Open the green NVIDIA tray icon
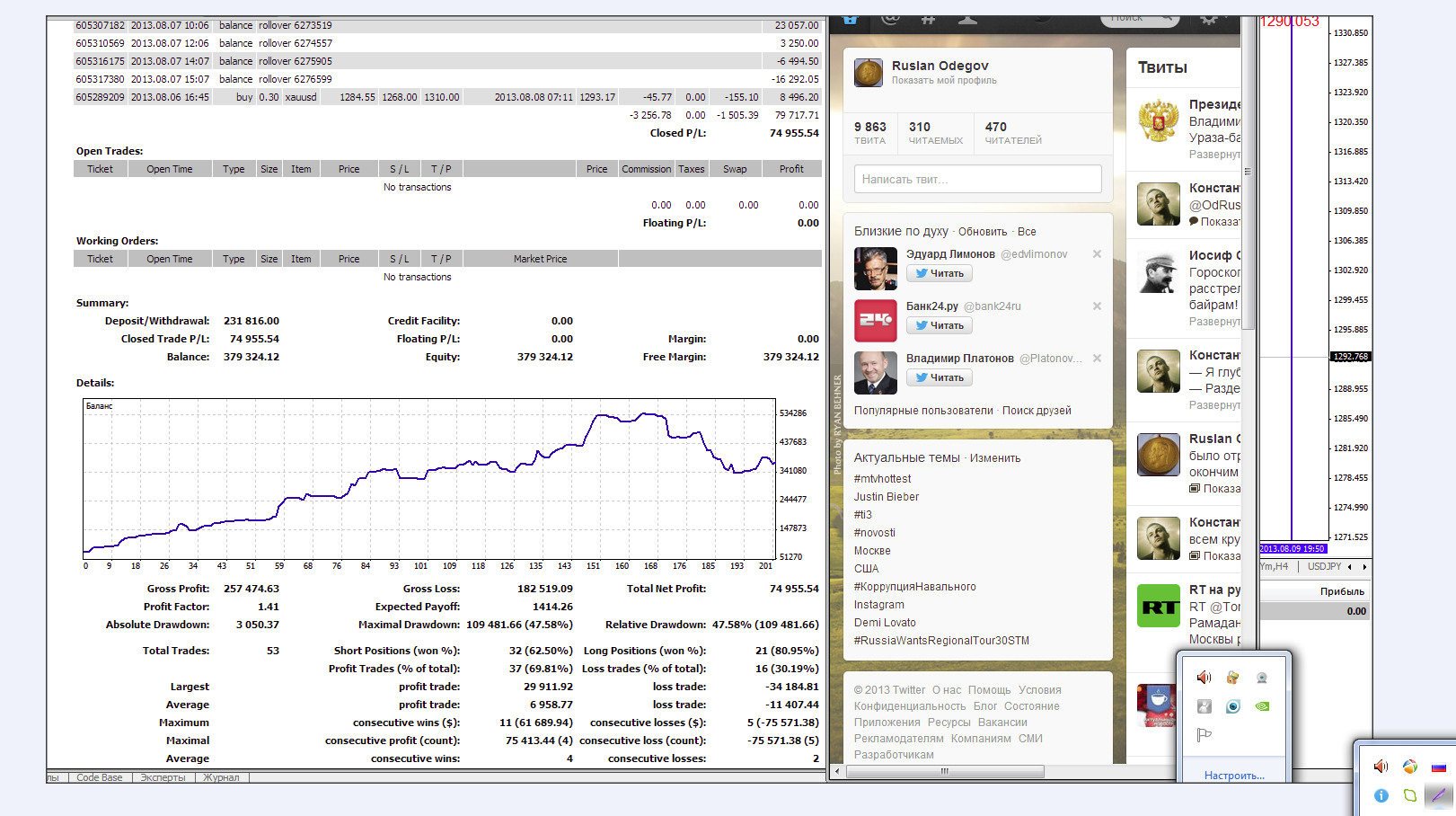Image resolution: width=1456 pixels, height=816 pixels. 1262,706
